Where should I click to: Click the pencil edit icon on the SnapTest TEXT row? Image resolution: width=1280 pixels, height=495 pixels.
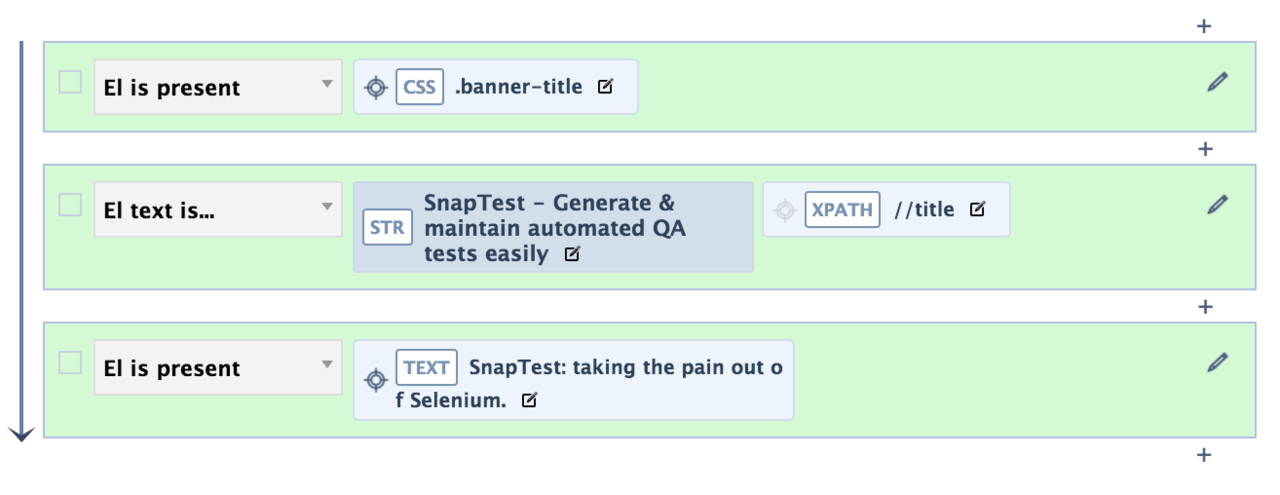tap(1217, 361)
